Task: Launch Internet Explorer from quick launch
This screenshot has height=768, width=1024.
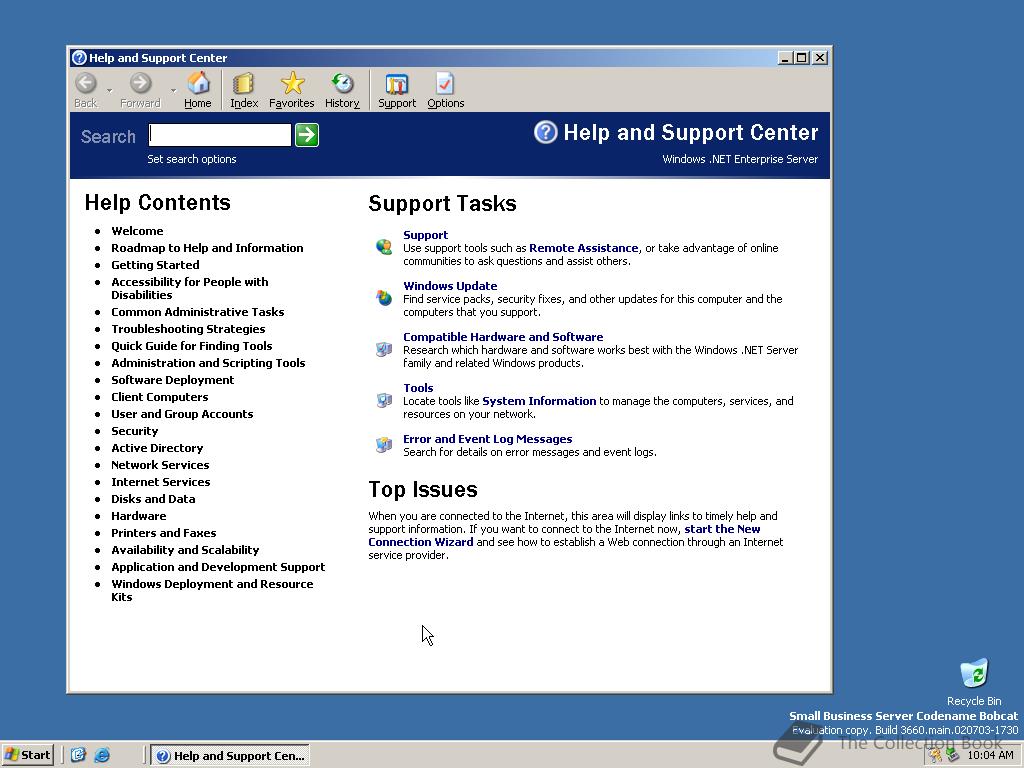Action: point(102,755)
